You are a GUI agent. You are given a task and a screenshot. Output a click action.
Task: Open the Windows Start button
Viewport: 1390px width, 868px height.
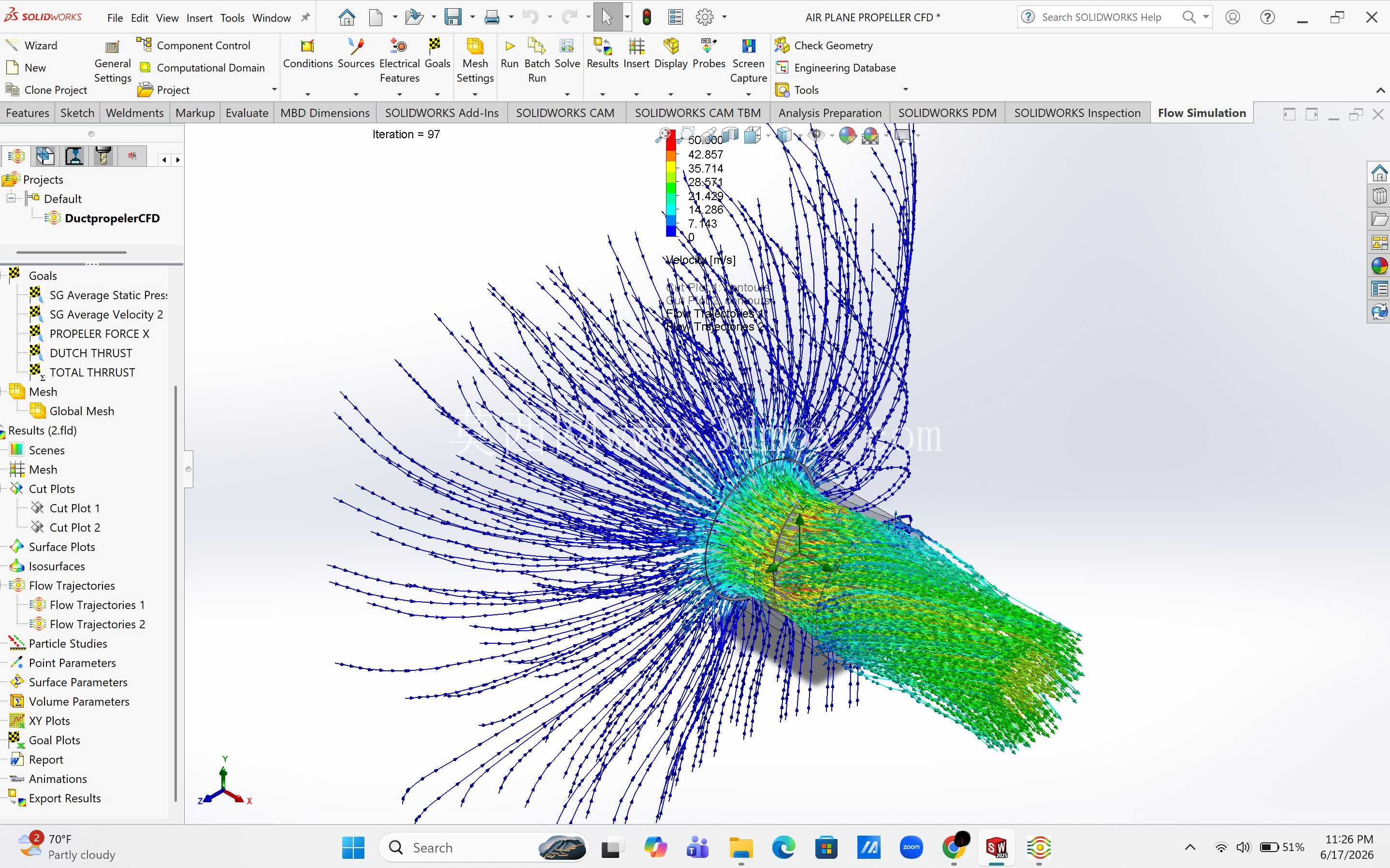(353, 847)
